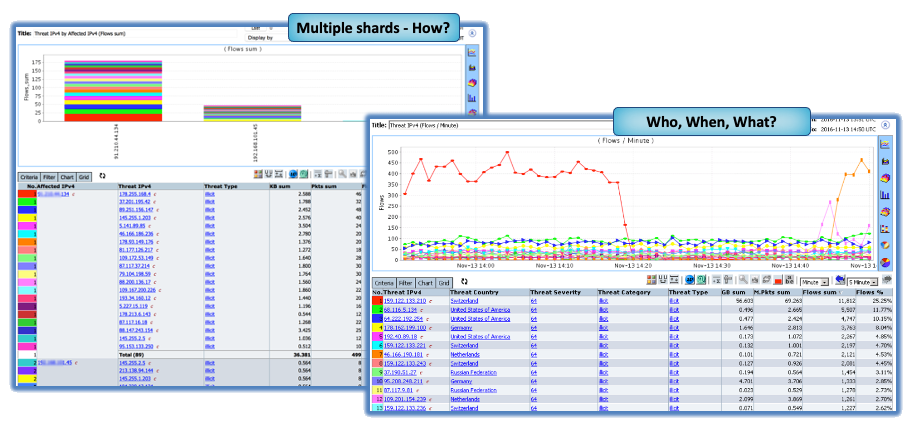
Task: Click orange swatch for row 46.166.190.181
Action: point(377,354)
